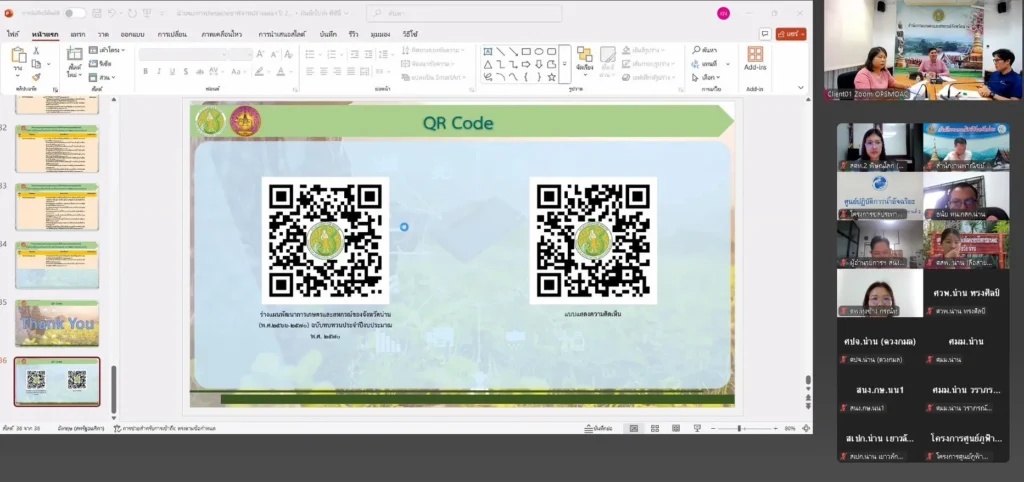Decrease font size

point(274,54)
